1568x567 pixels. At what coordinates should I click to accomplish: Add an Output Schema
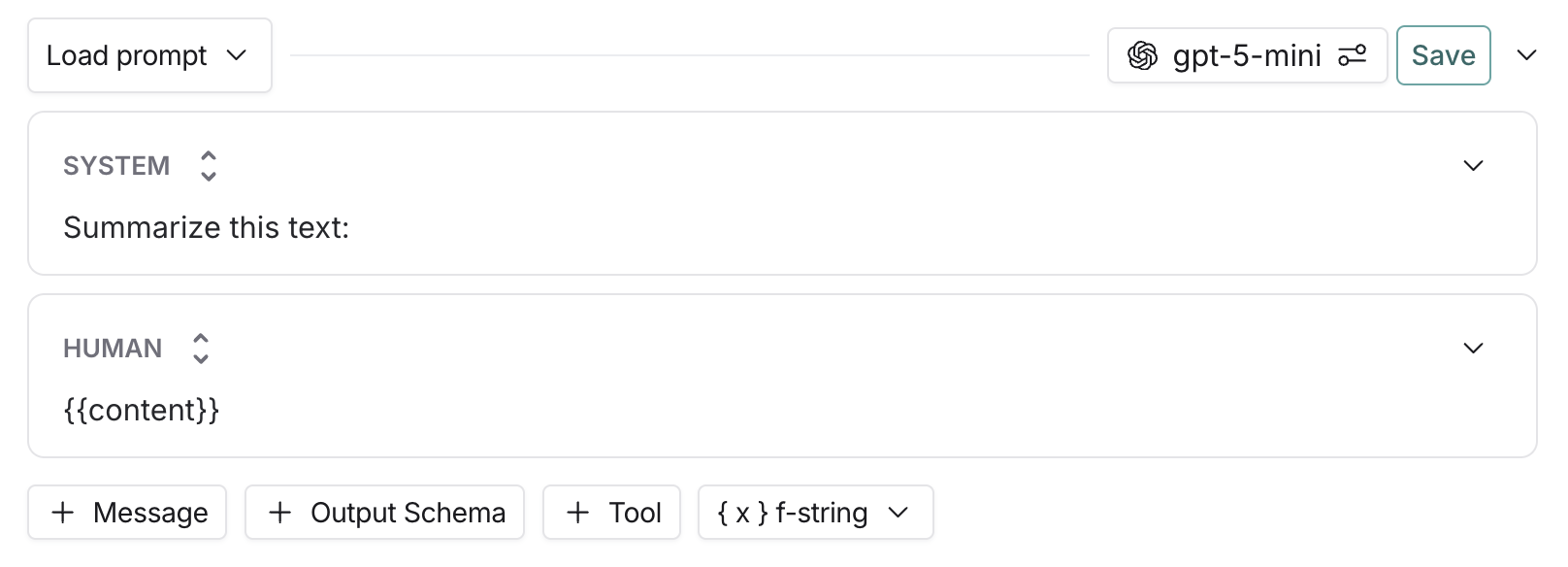pos(384,512)
